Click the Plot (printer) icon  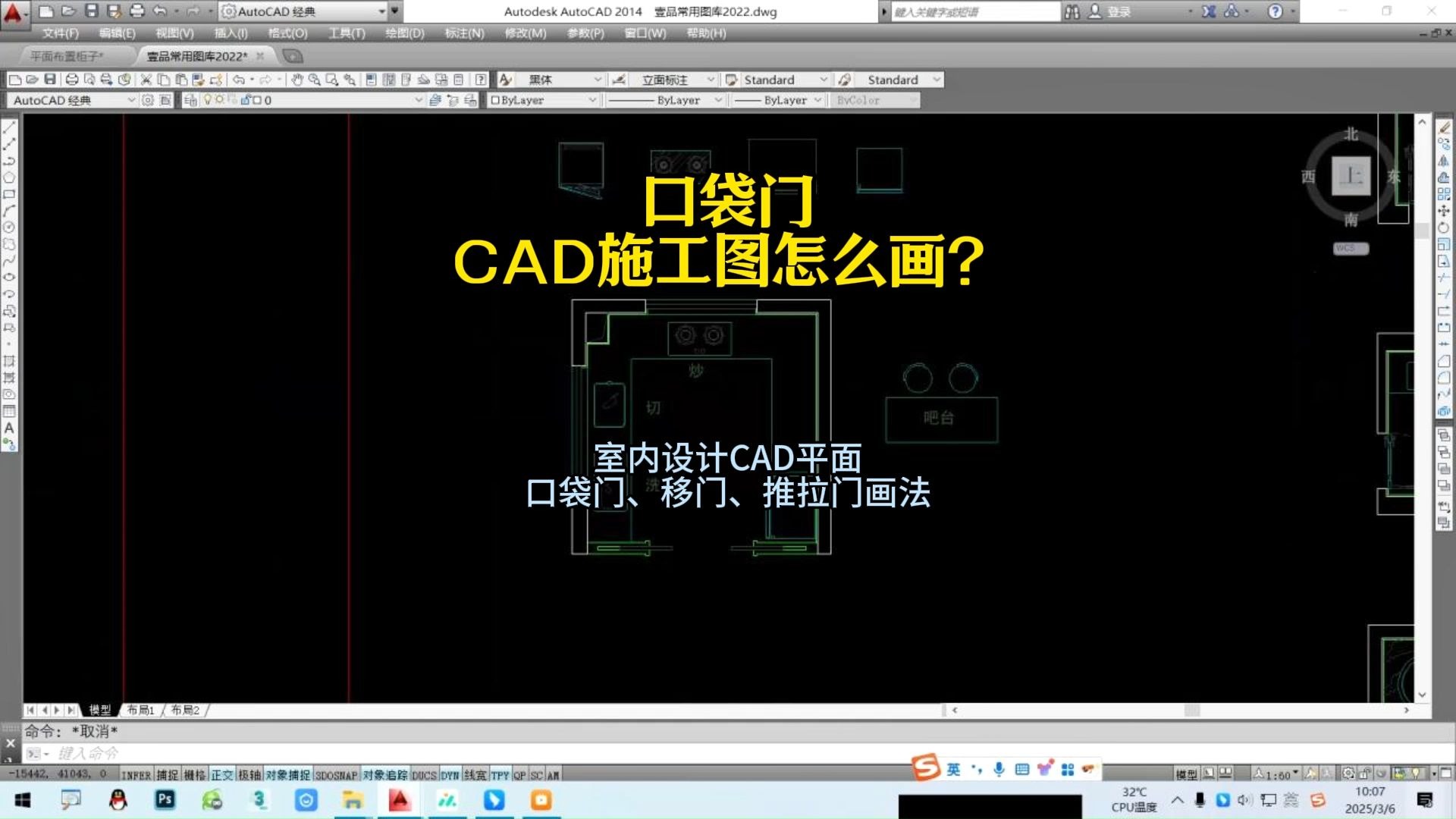point(72,79)
